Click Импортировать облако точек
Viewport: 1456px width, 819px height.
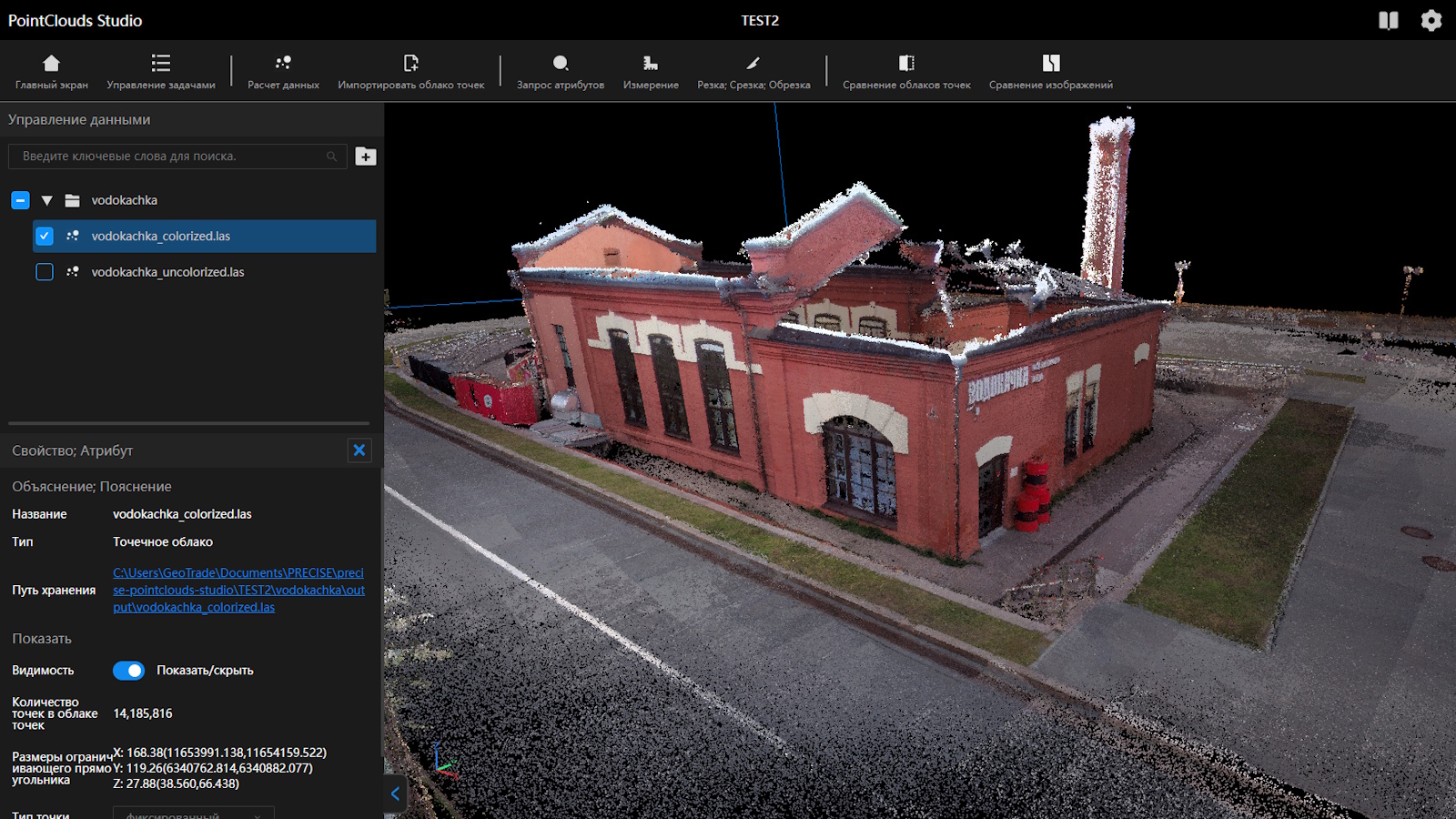click(x=411, y=71)
